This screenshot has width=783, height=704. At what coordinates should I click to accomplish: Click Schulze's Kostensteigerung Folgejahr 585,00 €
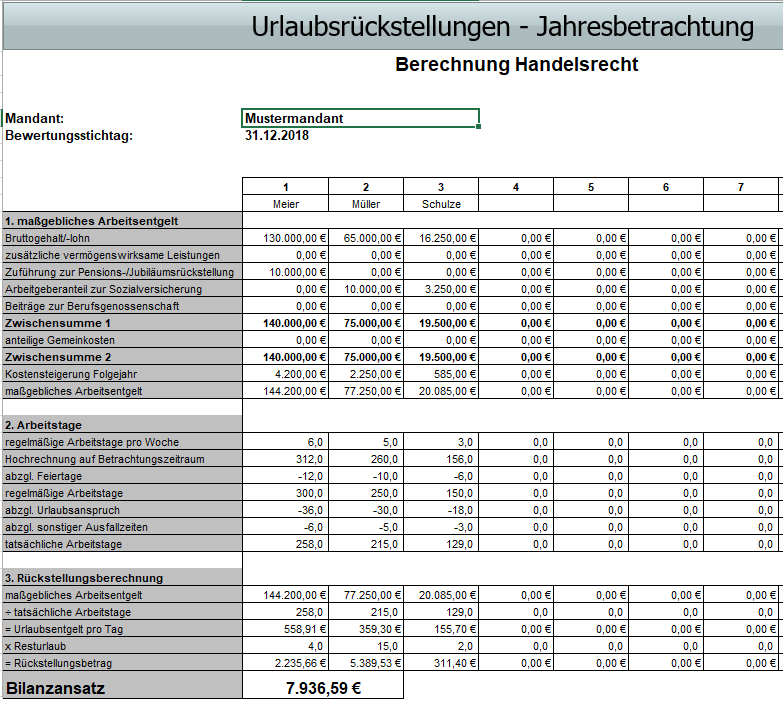coord(440,374)
